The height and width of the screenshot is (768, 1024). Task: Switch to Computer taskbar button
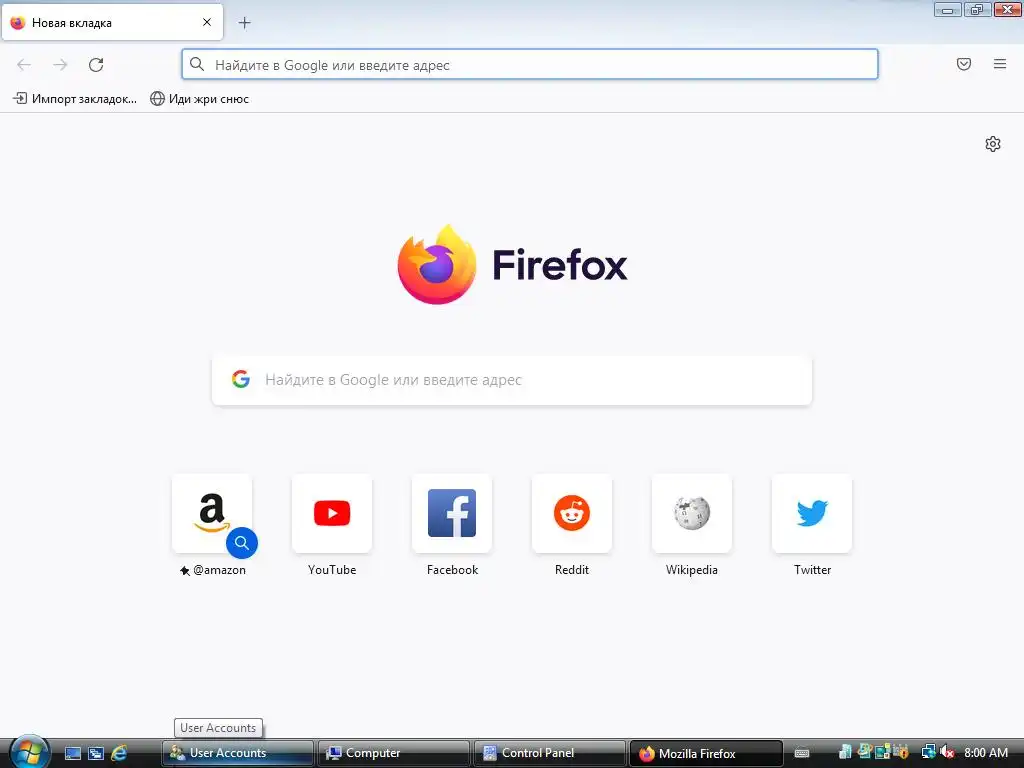pyautogui.click(x=394, y=753)
